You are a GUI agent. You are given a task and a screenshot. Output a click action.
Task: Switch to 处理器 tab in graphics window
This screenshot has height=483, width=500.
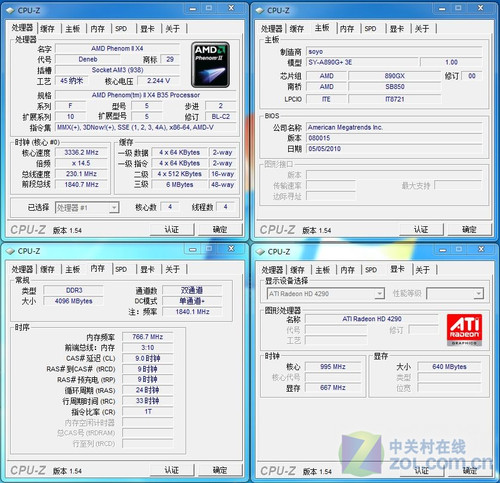272,270
